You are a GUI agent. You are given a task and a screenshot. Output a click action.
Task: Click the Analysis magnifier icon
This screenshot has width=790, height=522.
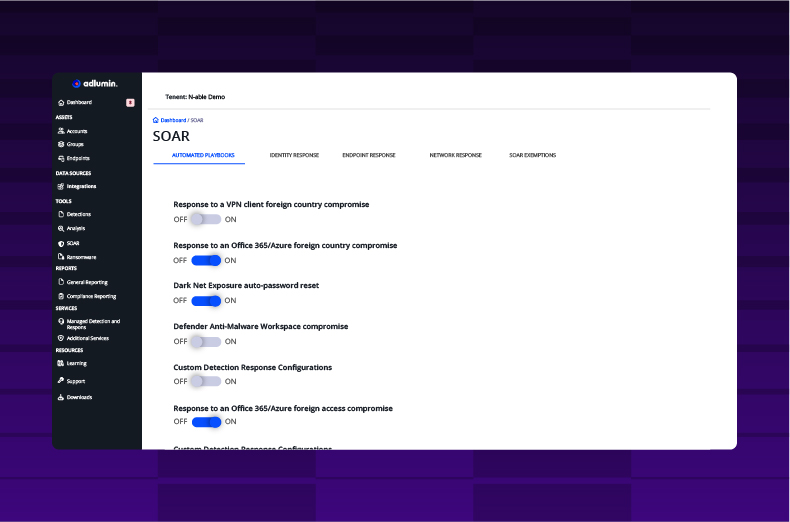61,228
